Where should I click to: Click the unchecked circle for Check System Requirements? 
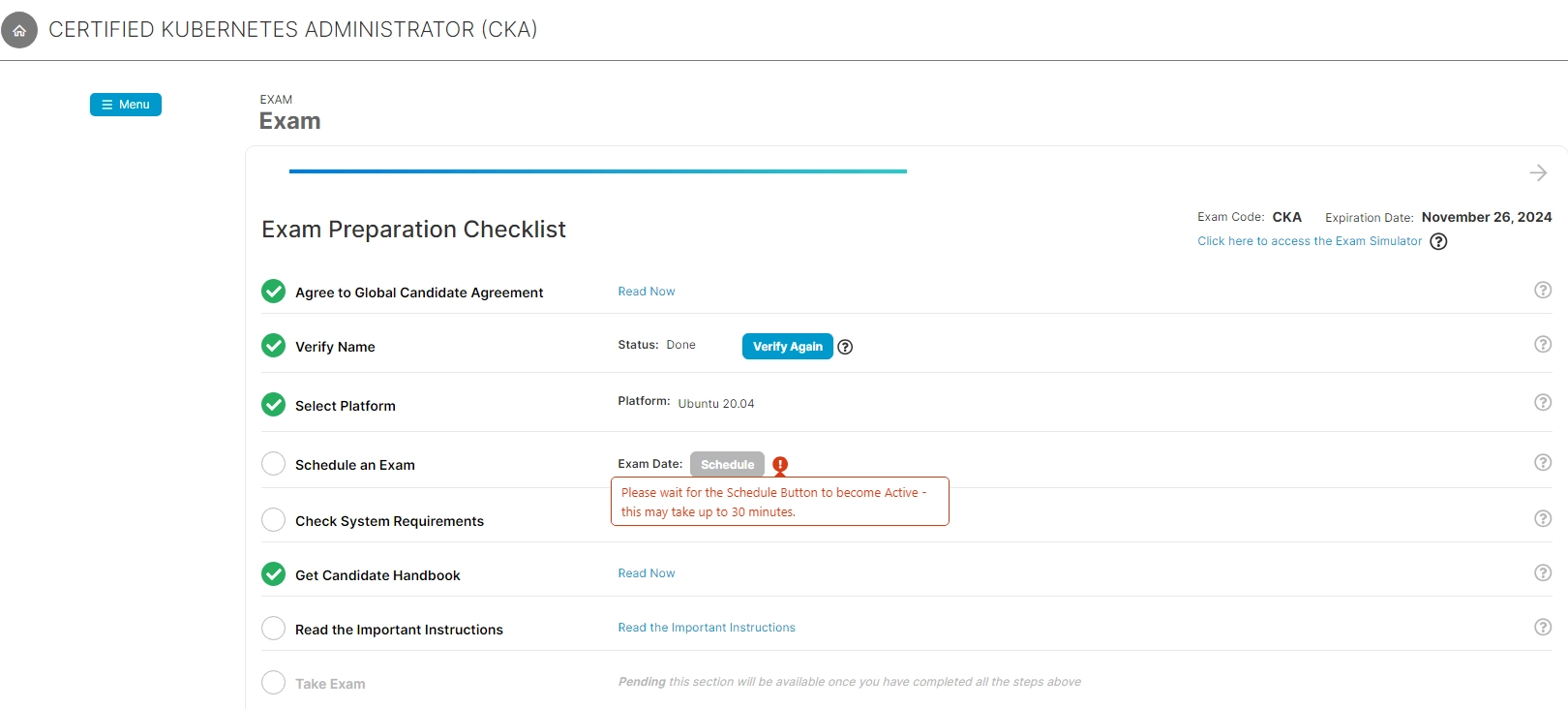(x=274, y=520)
